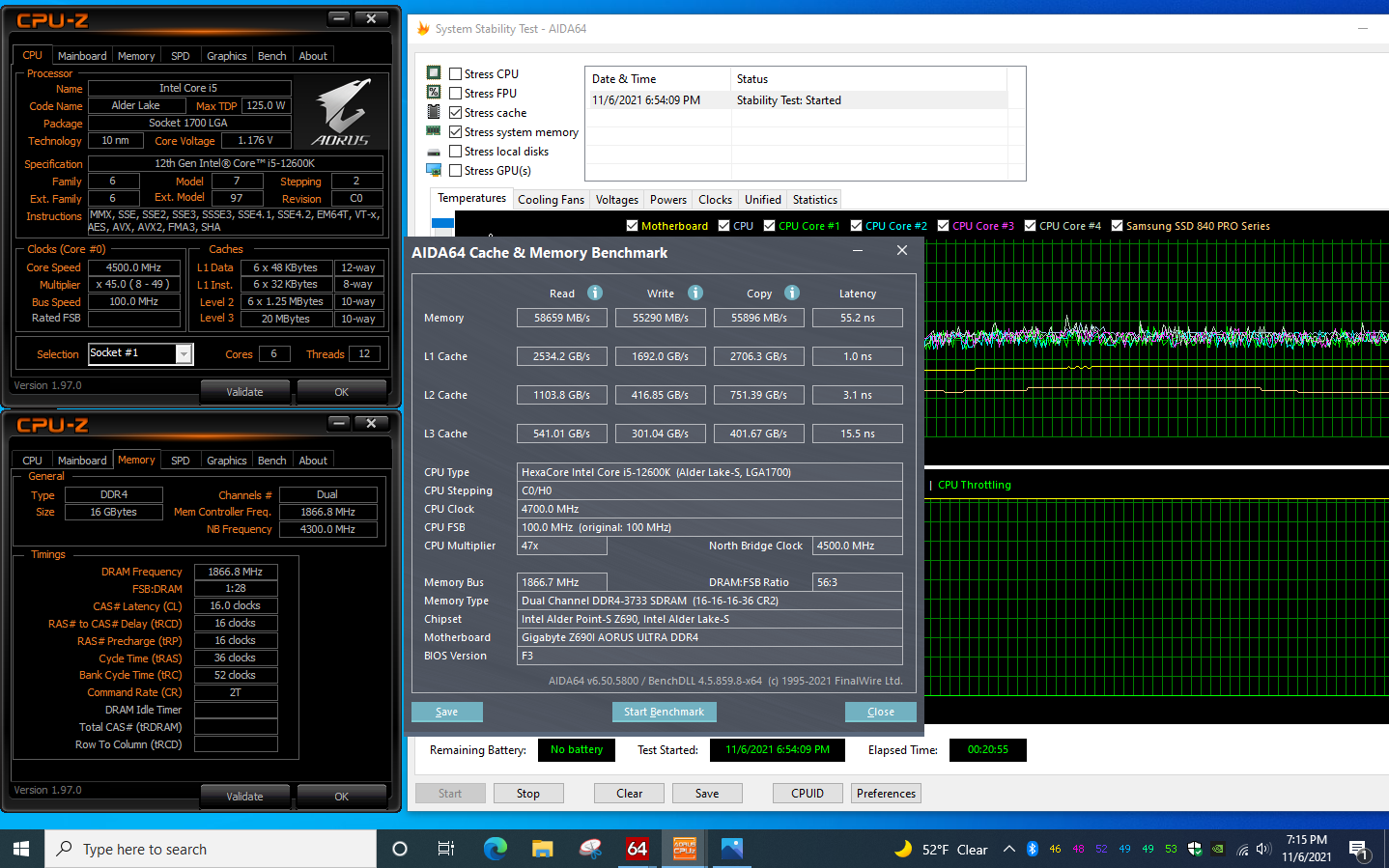
Task: Open the notification center icon
Action: [x=1359, y=850]
